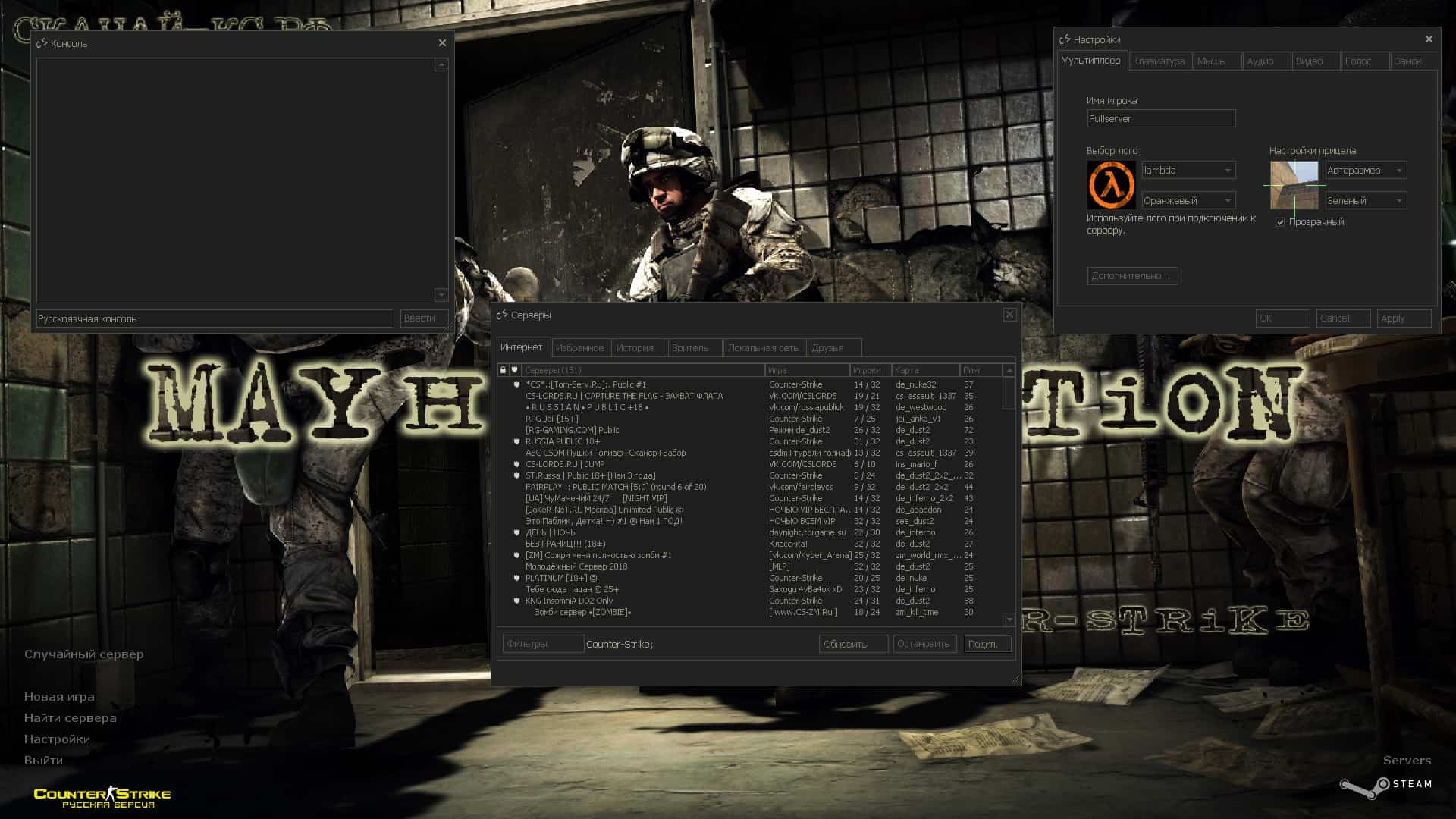Sort by Пинг column header
Screen dimensions: 1456x819
pos(981,370)
